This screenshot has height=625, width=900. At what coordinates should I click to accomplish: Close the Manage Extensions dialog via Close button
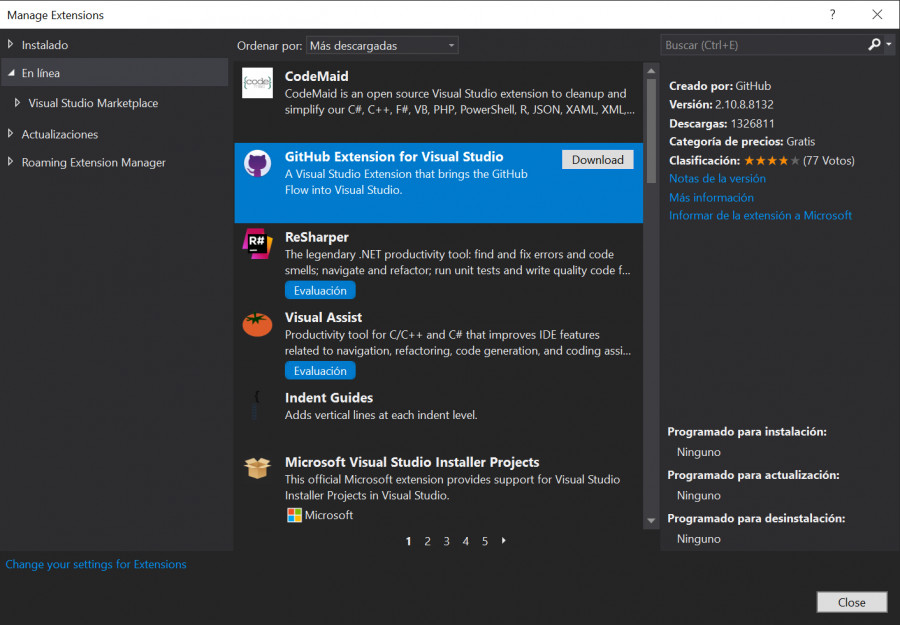(851, 602)
